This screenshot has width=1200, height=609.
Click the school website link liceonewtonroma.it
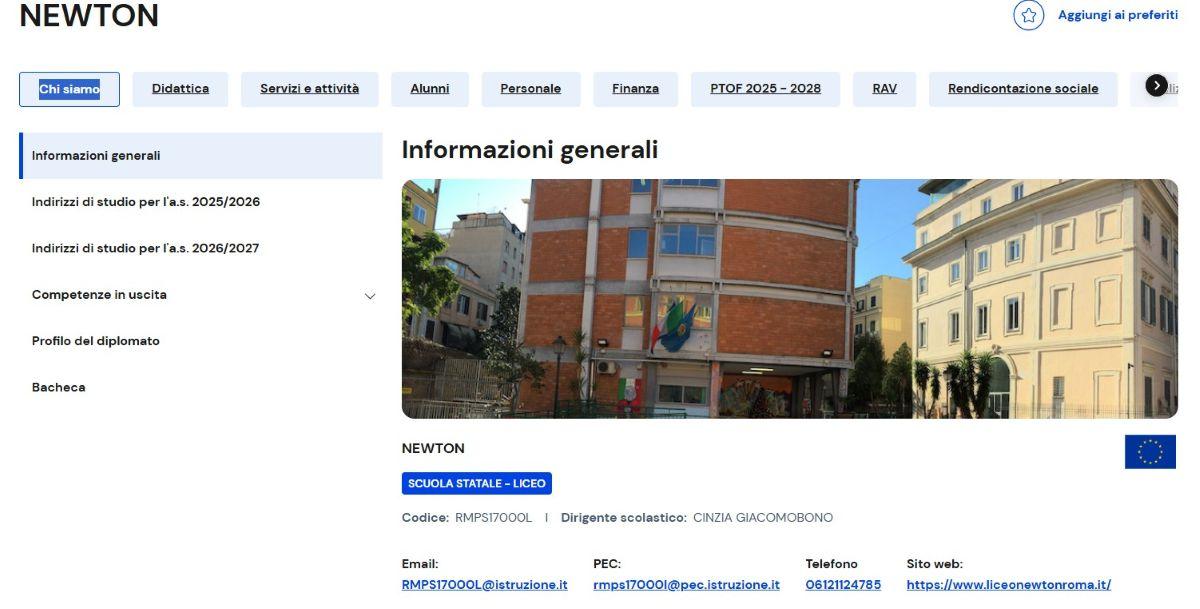pos(1008,584)
